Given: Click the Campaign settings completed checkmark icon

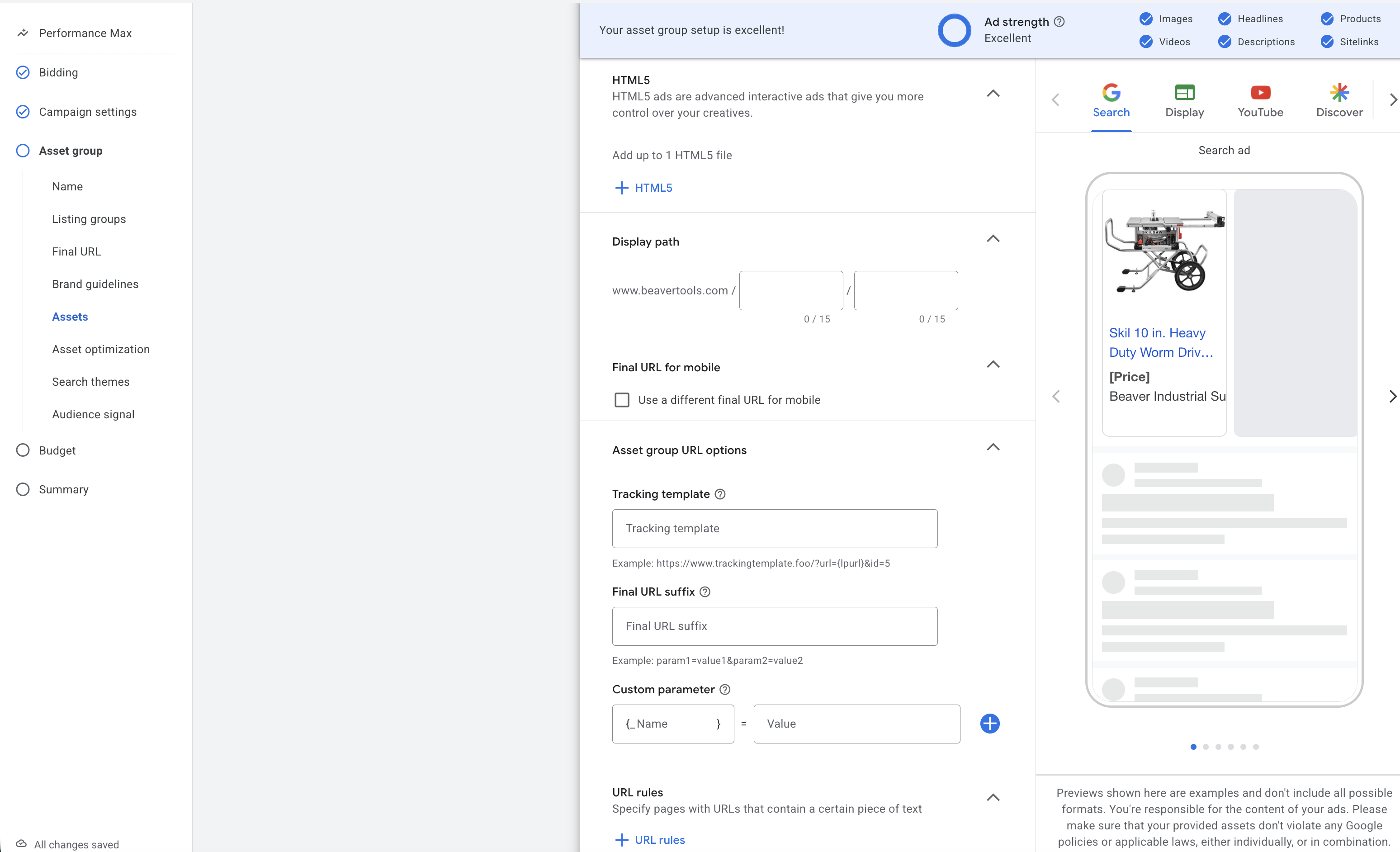Looking at the screenshot, I should coord(23,111).
